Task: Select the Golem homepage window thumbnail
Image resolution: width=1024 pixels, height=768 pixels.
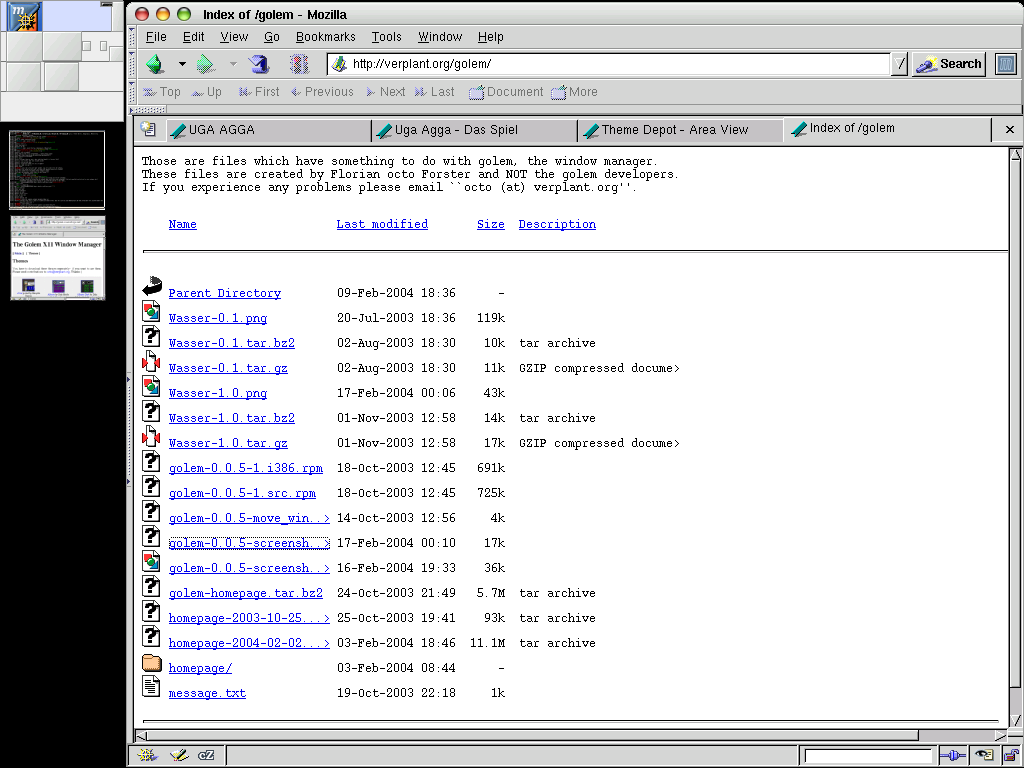Action: [57, 258]
